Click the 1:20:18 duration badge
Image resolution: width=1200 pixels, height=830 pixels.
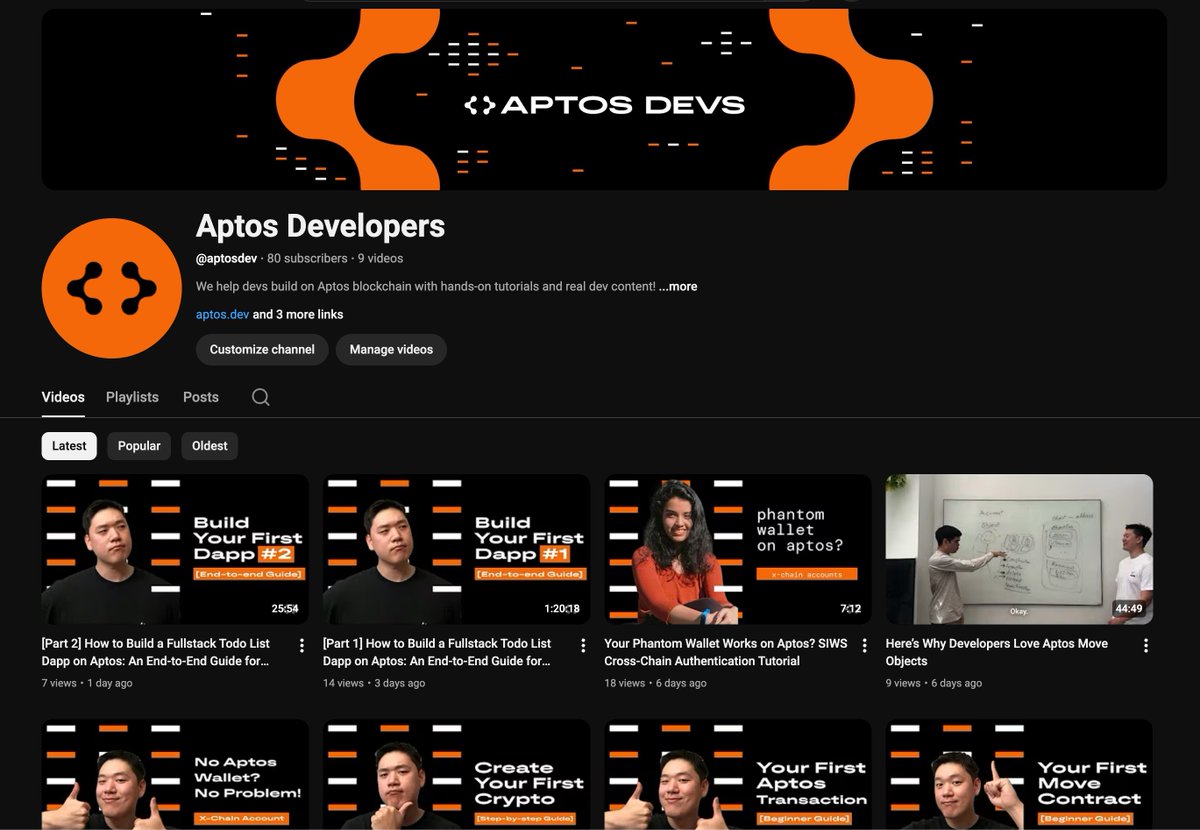pos(561,608)
